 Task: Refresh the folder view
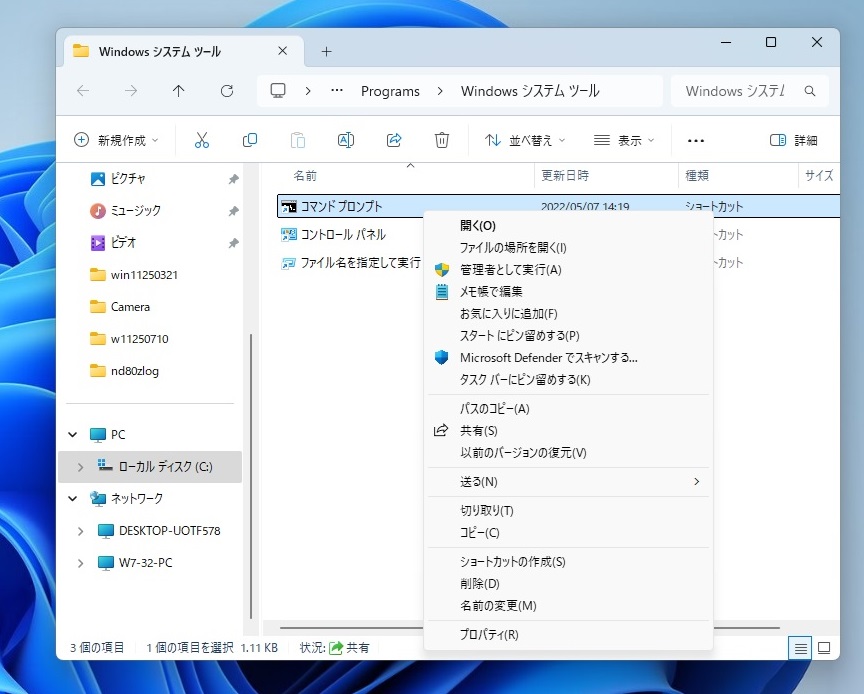[x=226, y=91]
